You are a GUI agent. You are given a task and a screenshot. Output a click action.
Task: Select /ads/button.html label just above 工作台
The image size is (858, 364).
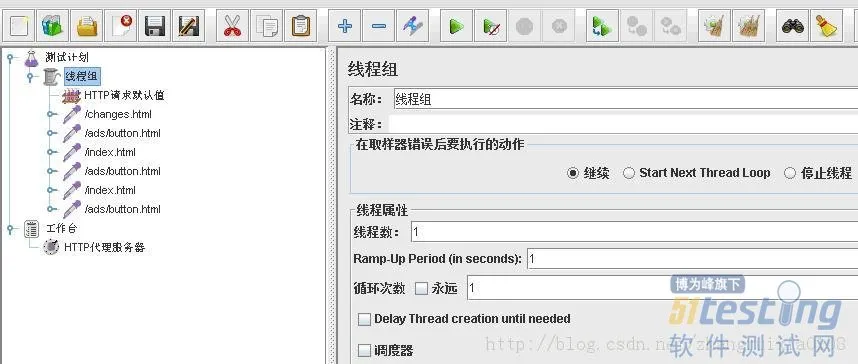(123, 209)
